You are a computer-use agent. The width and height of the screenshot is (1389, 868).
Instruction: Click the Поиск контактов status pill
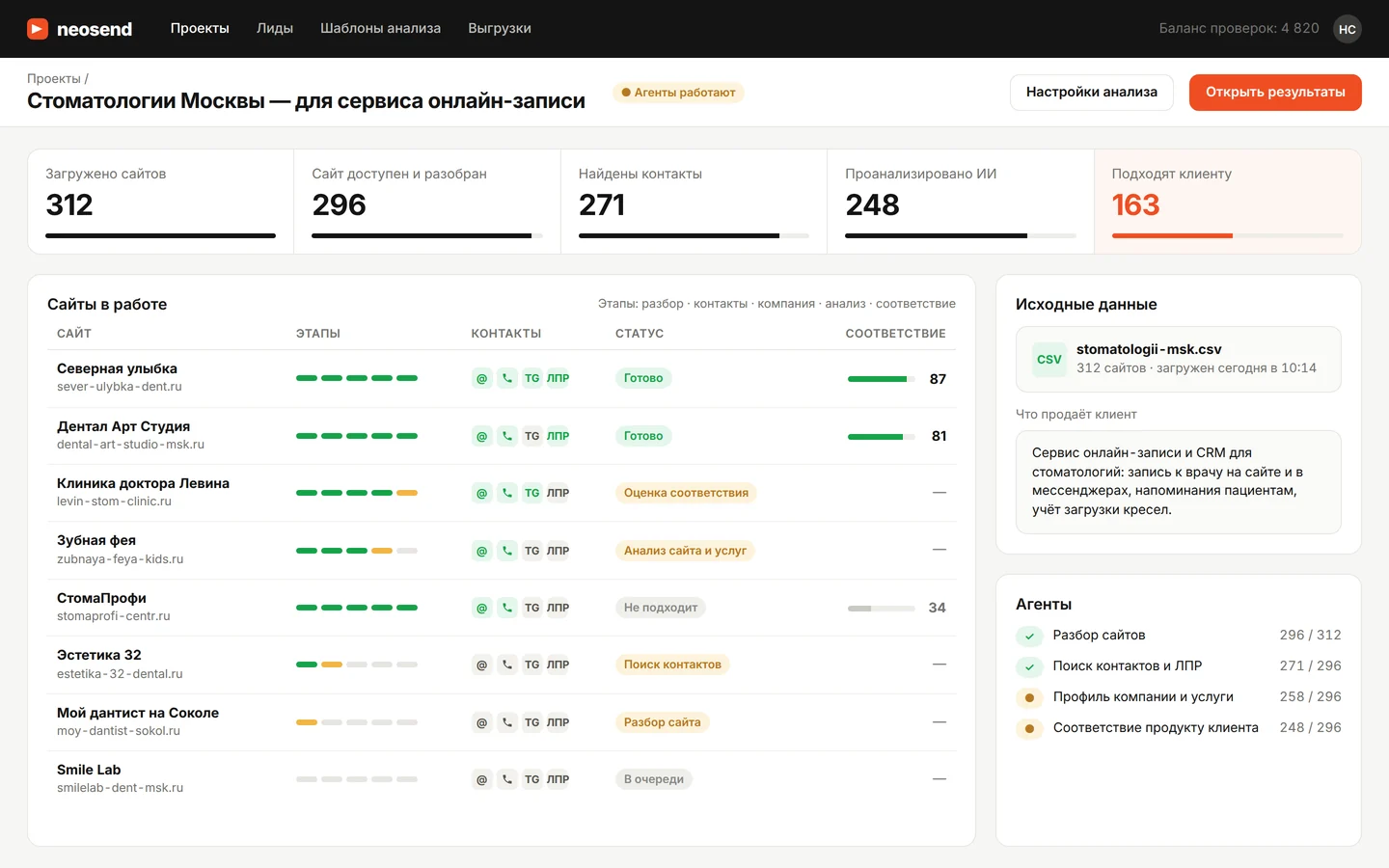(672, 665)
